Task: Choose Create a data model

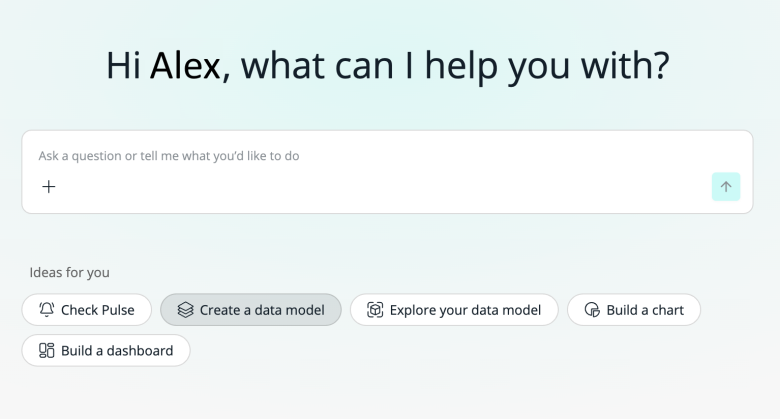Action: (251, 310)
